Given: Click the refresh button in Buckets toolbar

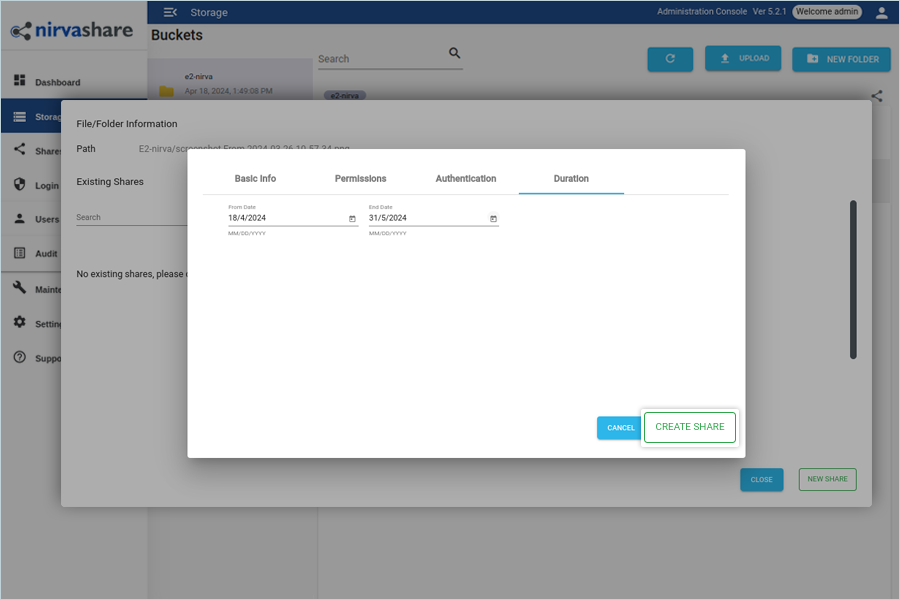Looking at the screenshot, I should pyautogui.click(x=670, y=59).
